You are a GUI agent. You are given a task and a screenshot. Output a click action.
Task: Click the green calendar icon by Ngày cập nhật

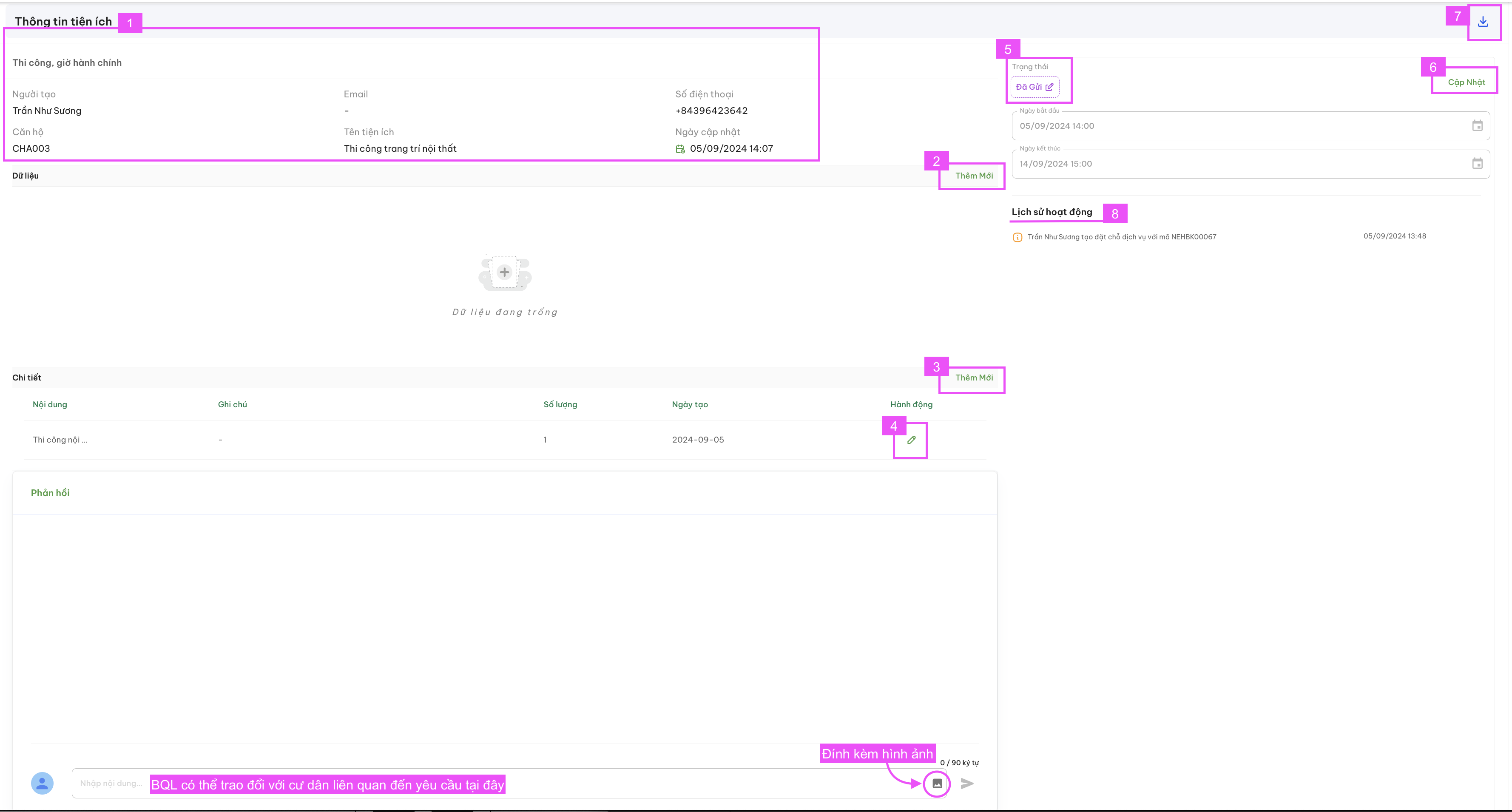pos(680,149)
